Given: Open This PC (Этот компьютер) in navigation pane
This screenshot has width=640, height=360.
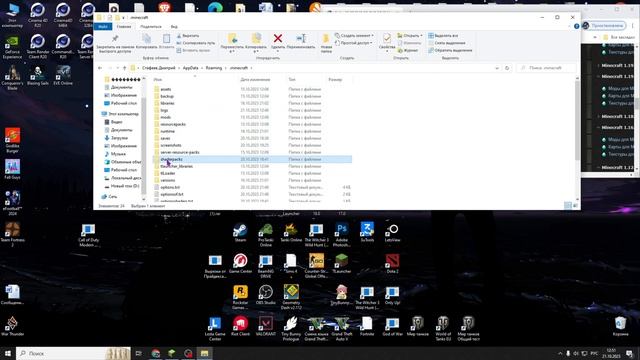Looking at the screenshot, I should [124, 114].
